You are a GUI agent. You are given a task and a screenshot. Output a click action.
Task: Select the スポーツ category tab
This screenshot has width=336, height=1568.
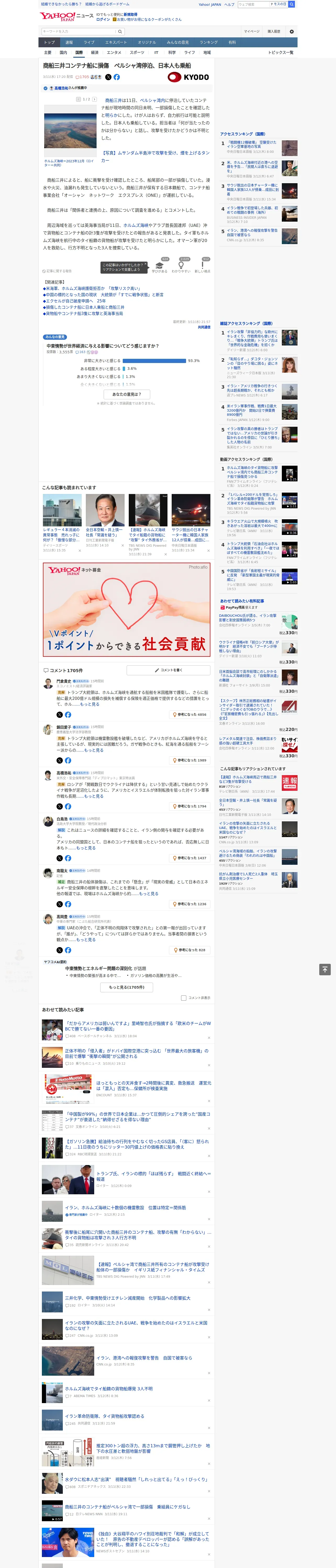(137, 52)
